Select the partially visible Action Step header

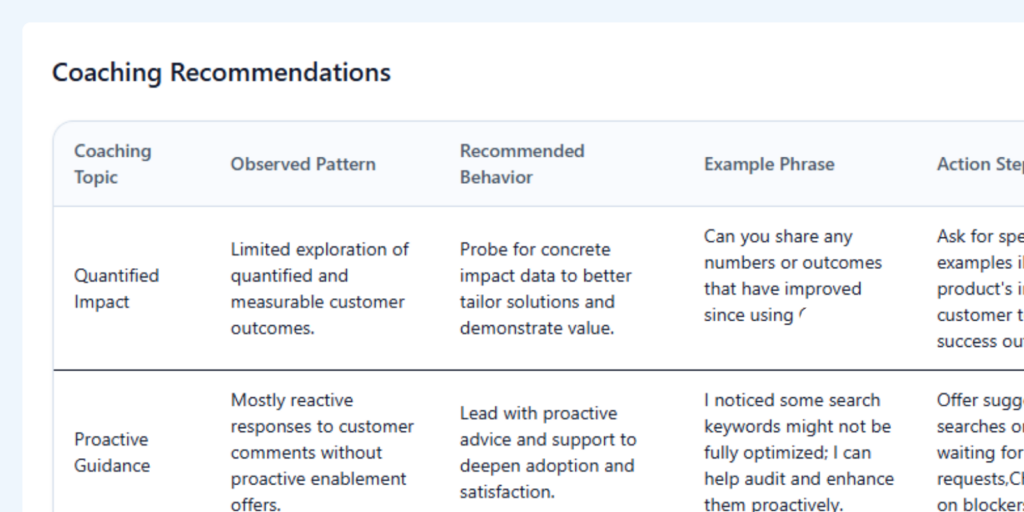click(980, 164)
